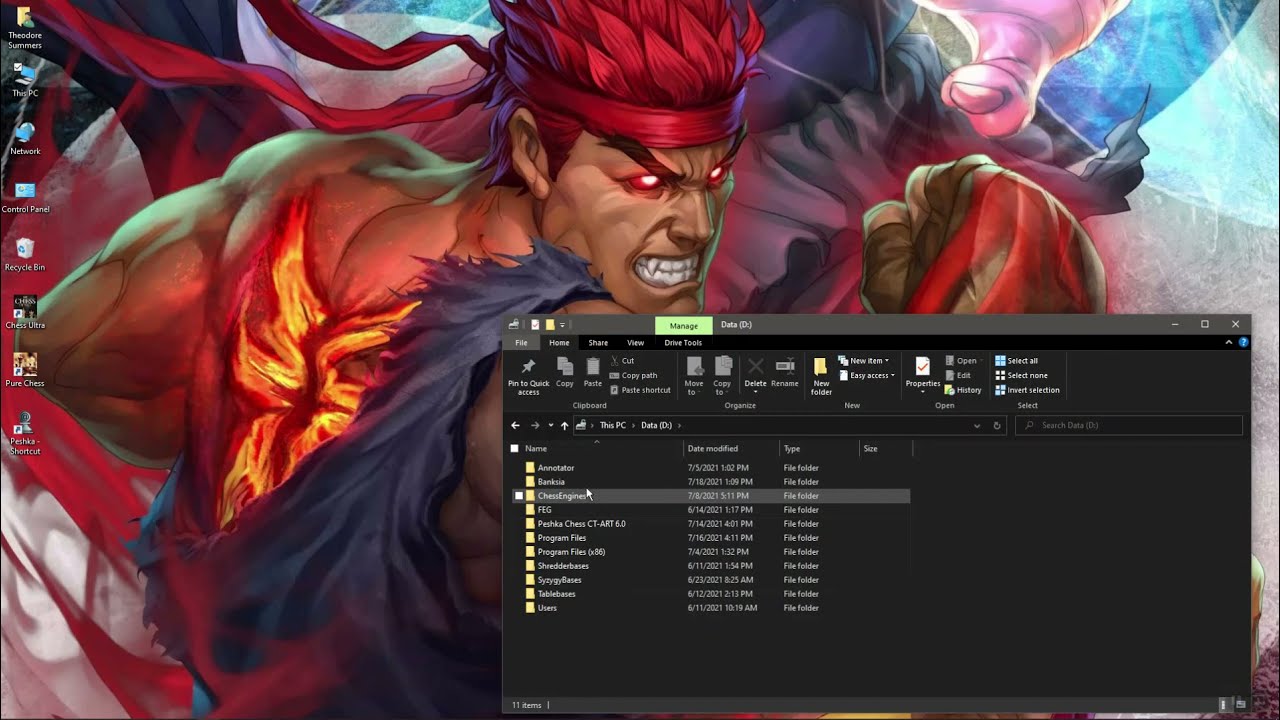Click the Search Data (D:) field
Image resolution: width=1280 pixels, height=720 pixels.
pyautogui.click(x=1129, y=425)
